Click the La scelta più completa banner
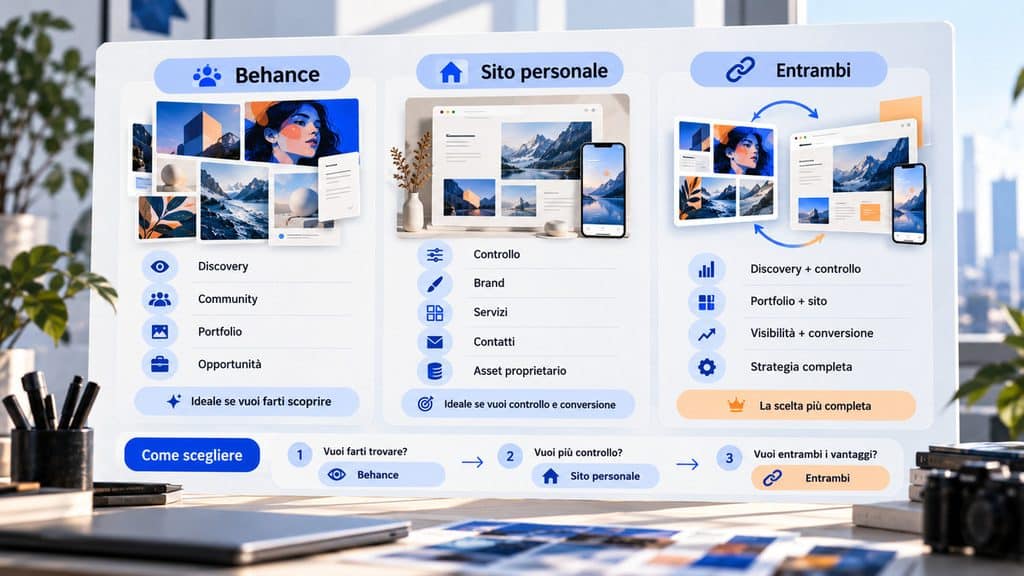 (x=796, y=406)
